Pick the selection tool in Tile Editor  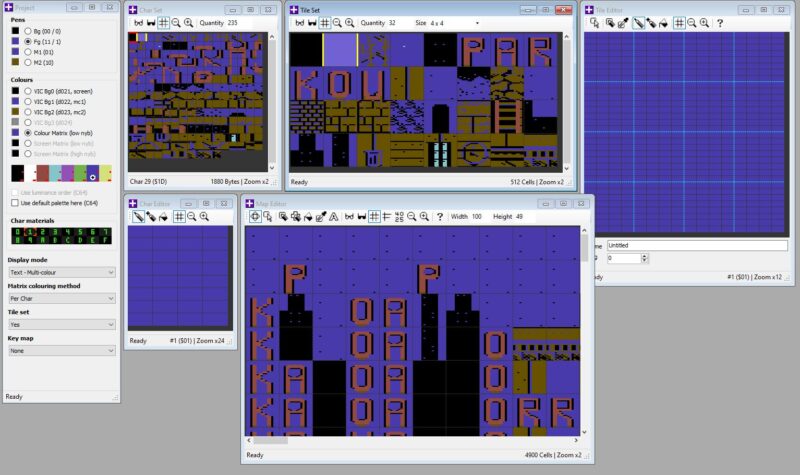coord(595,23)
